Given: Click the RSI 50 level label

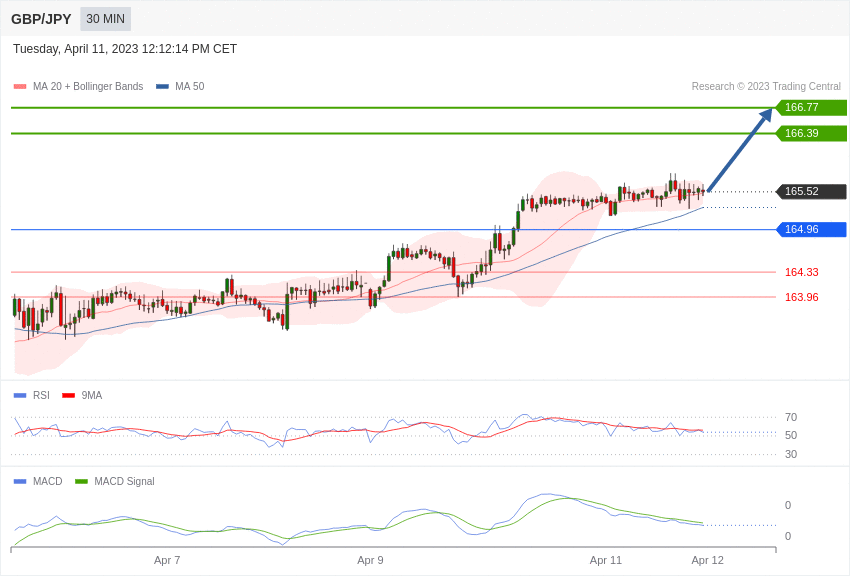Looking at the screenshot, I should point(791,435).
